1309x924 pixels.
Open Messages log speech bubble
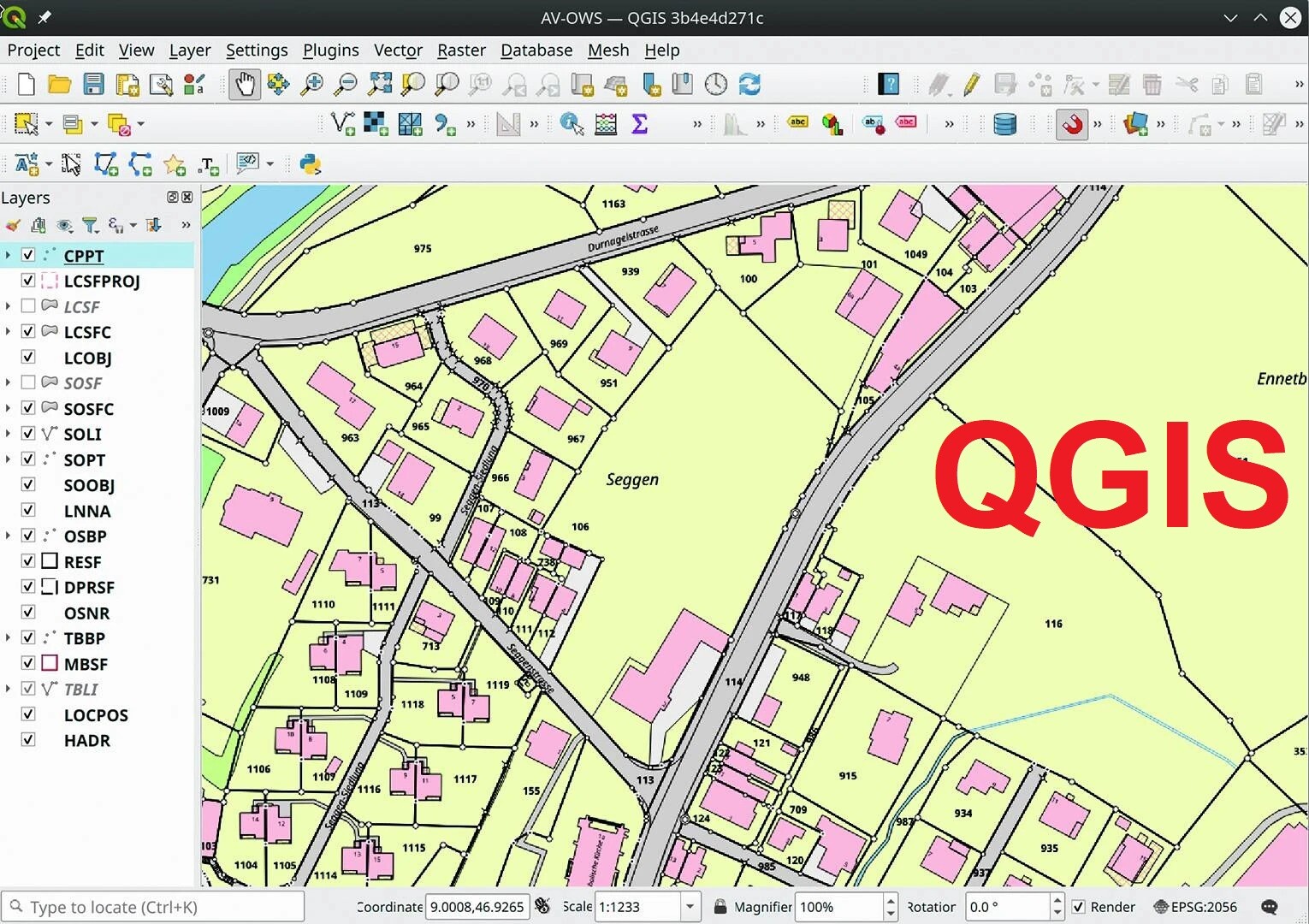point(1270,907)
